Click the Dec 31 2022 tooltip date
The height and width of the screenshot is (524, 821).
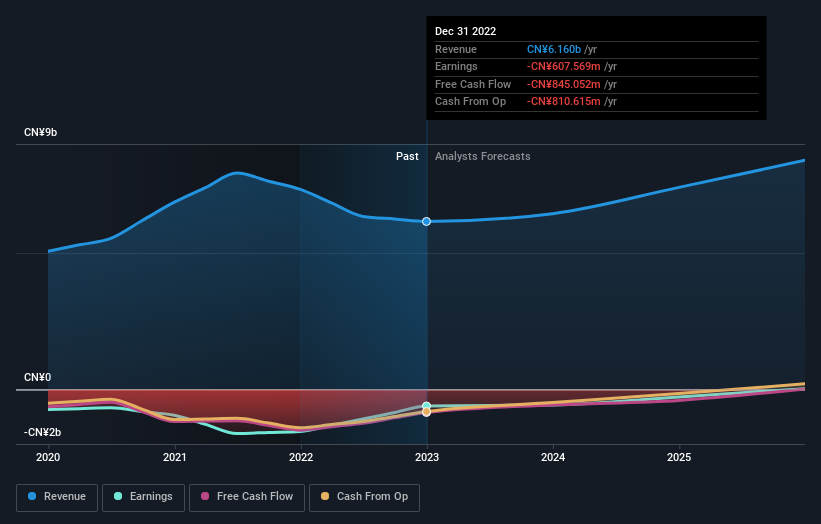click(x=465, y=31)
